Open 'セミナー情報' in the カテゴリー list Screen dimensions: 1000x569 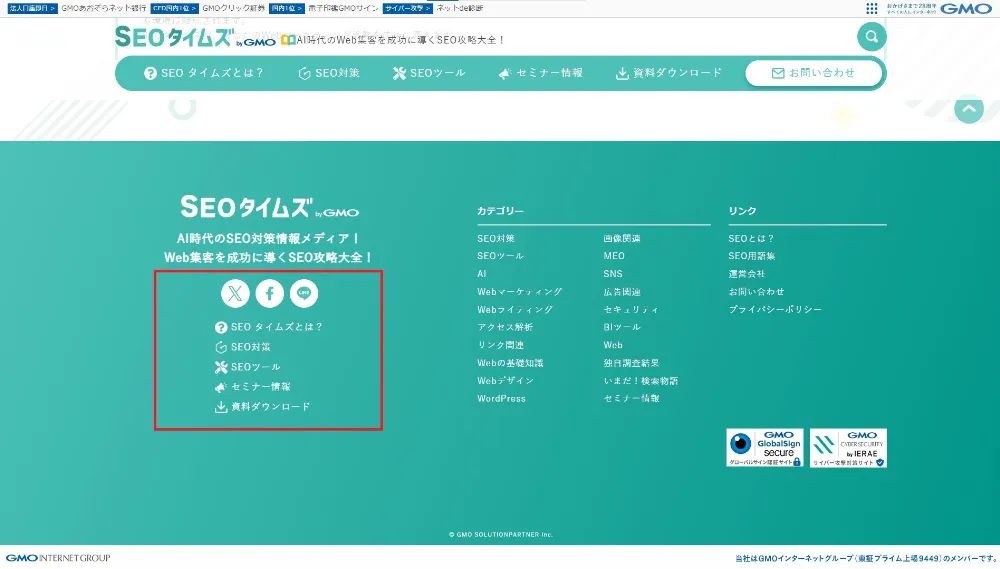point(631,399)
